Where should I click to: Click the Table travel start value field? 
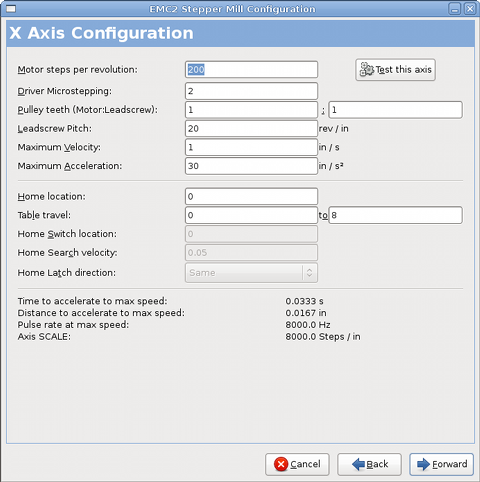251,215
